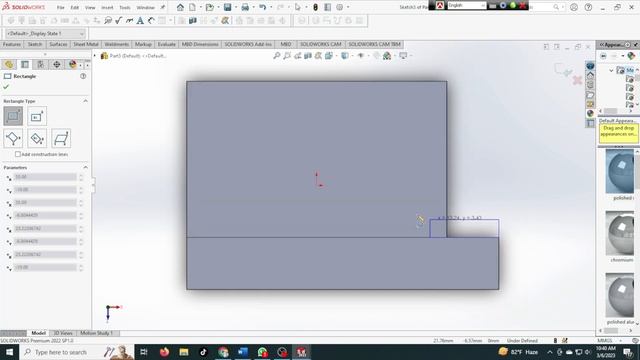Open the 3D Views tab at the bottom
The height and width of the screenshot is (360, 640).
pyautogui.click(x=63, y=333)
